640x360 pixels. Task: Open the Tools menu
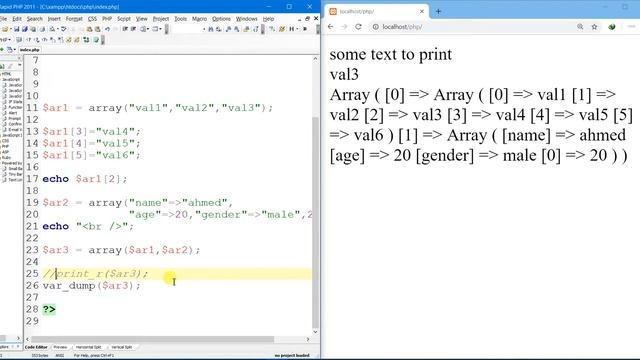pyautogui.click(x=180, y=19)
